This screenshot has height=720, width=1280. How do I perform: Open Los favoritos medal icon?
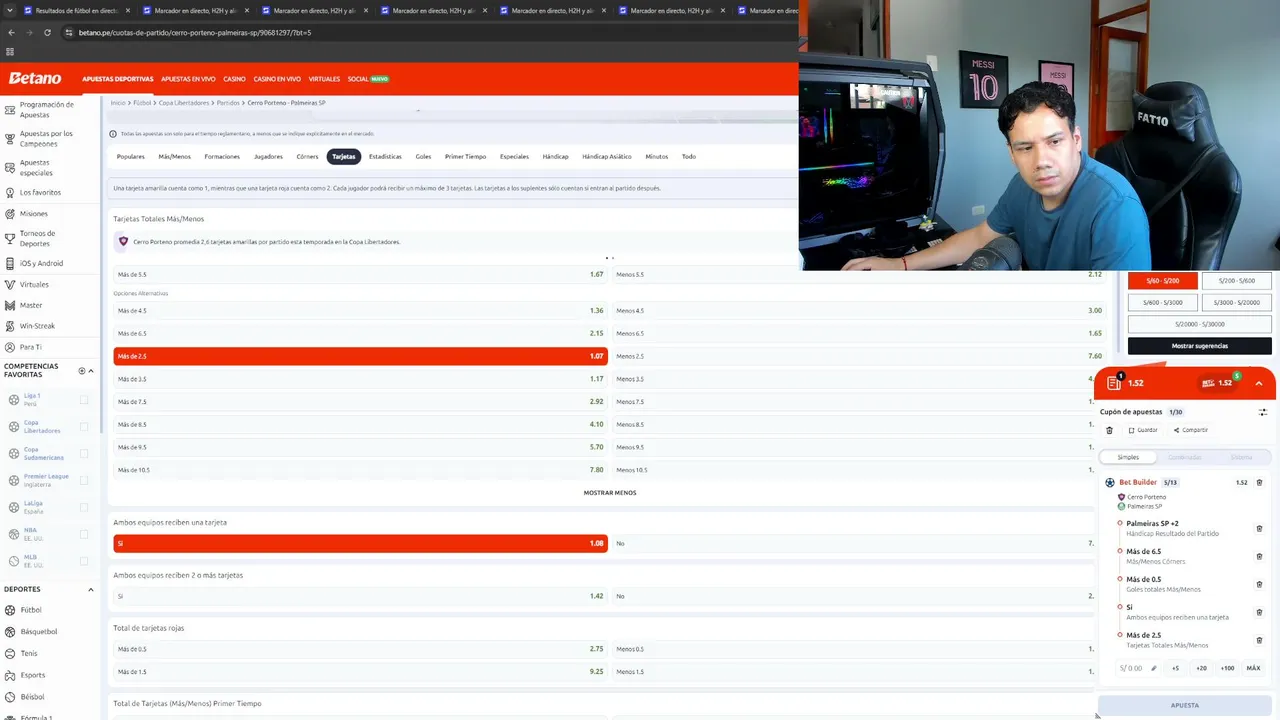click(10, 192)
